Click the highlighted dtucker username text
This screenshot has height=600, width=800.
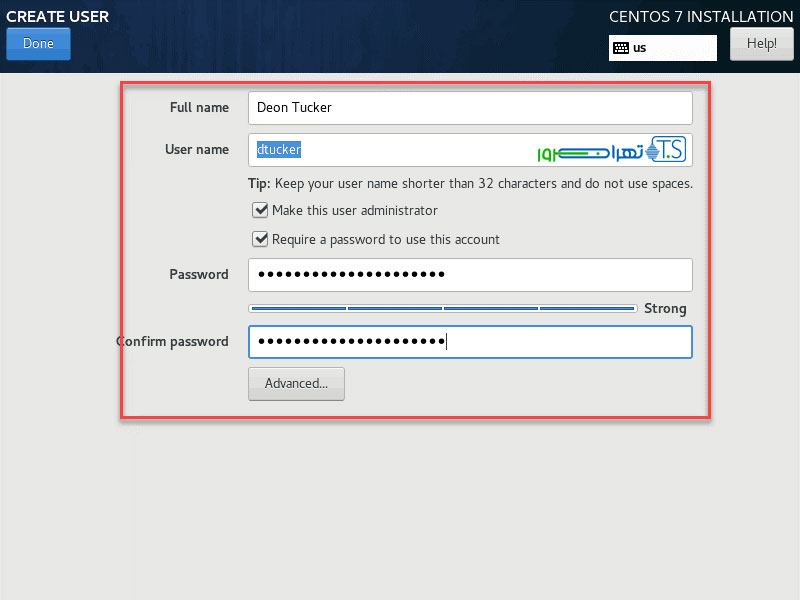(279, 150)
